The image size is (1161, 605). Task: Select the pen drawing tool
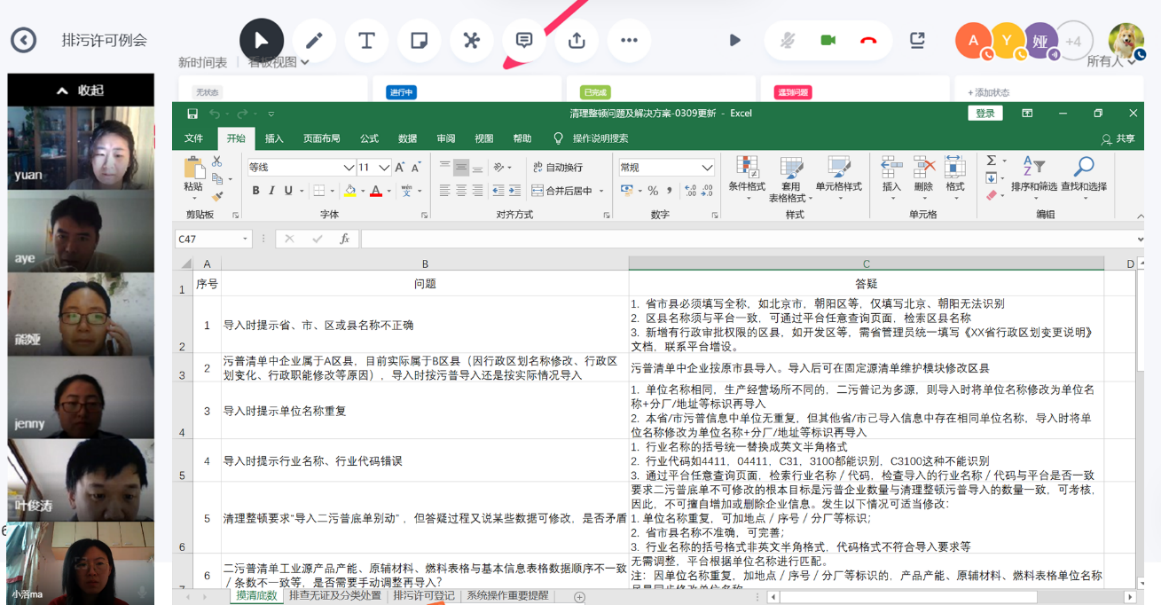coord(314,41)
